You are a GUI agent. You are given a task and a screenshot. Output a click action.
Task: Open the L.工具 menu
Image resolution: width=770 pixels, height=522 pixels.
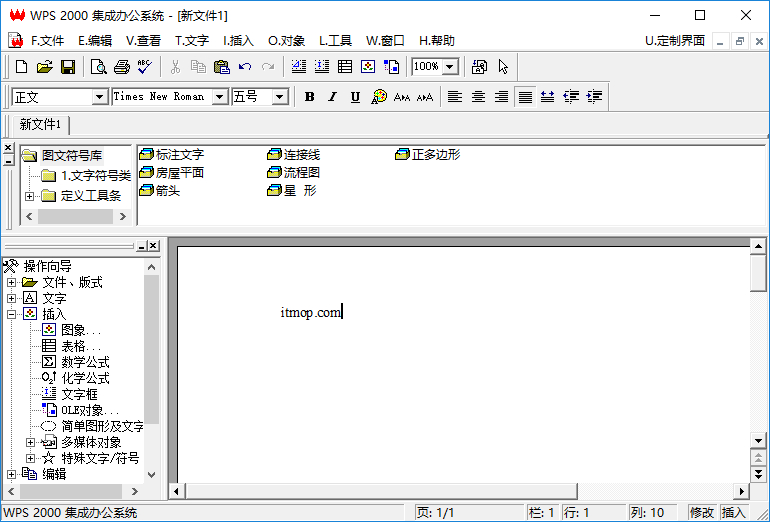pos(335,41)
